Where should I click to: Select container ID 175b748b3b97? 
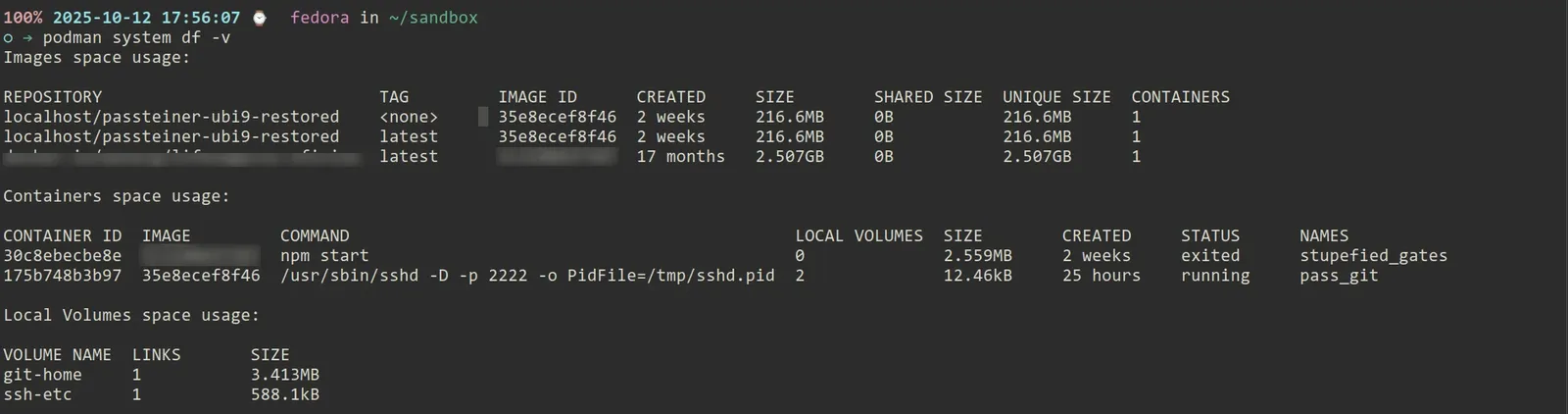(x=62, y=276)
